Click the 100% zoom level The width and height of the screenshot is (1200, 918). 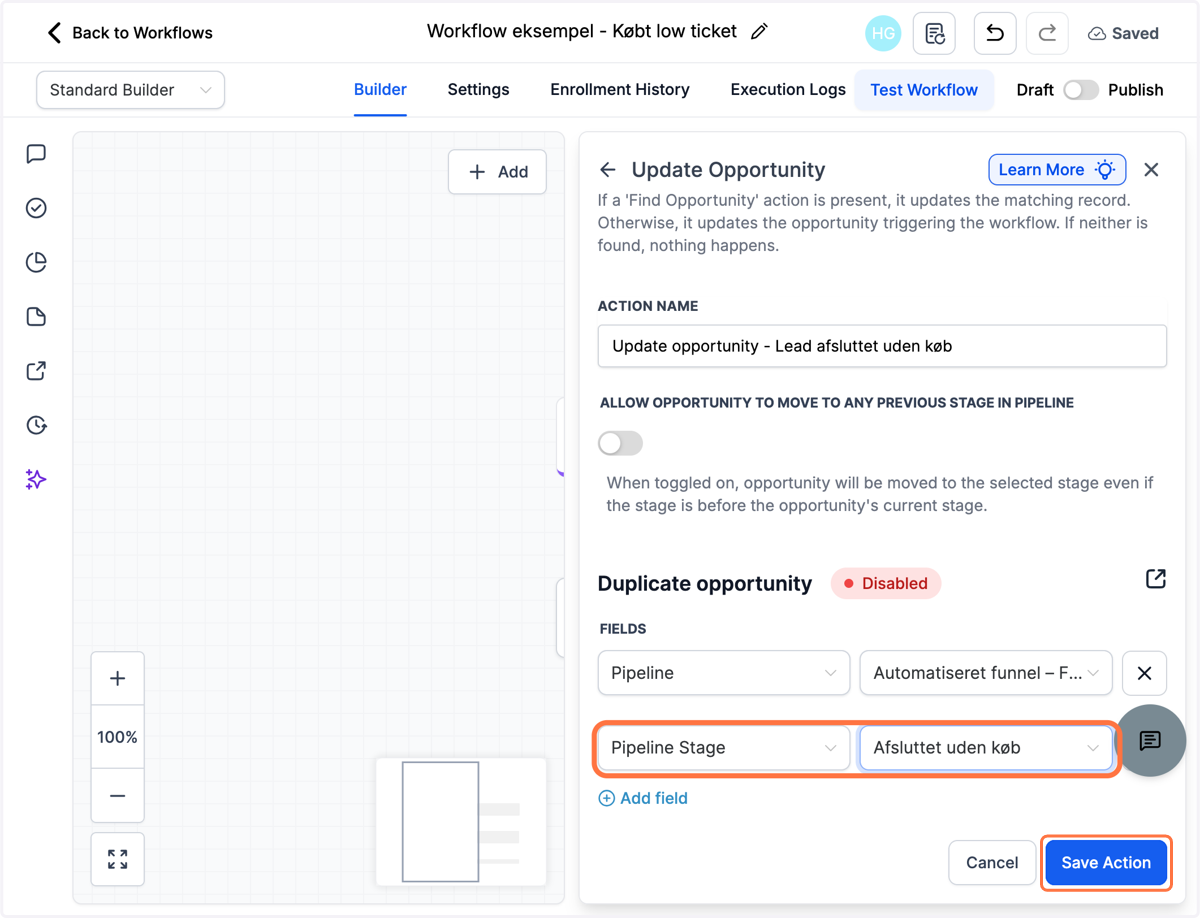(117, 737)
